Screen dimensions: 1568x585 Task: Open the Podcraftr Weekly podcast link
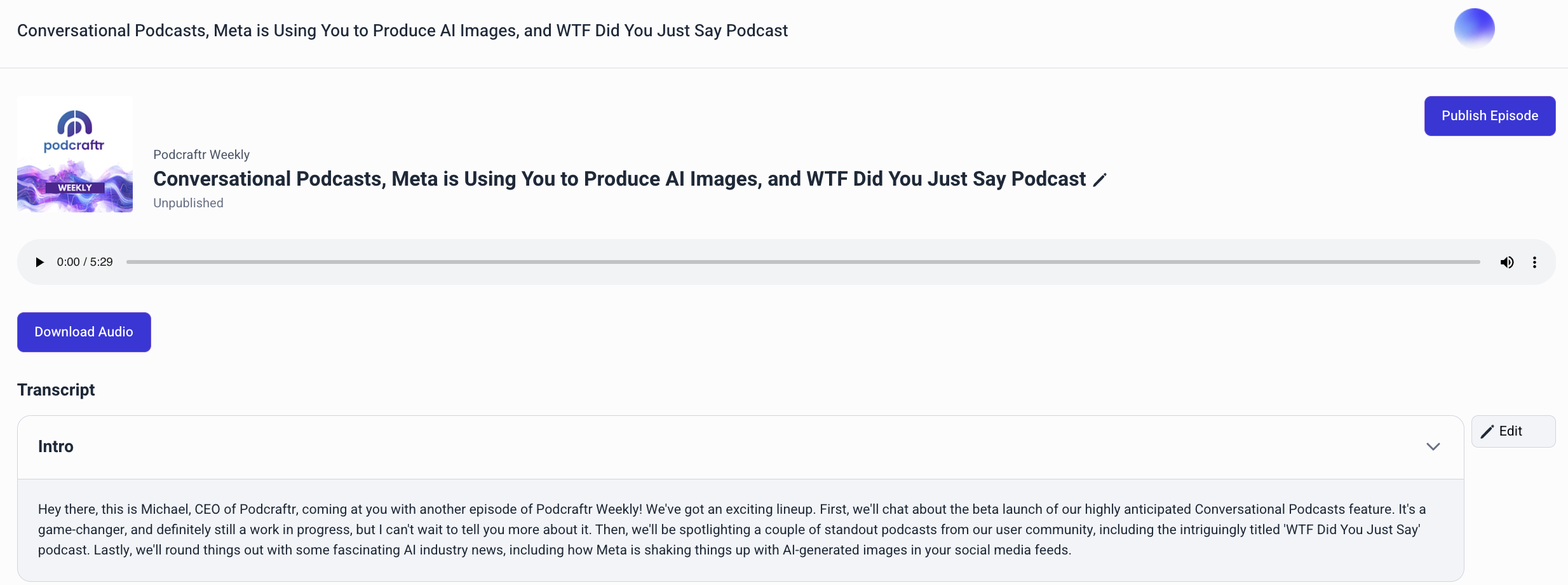(201, 155)
